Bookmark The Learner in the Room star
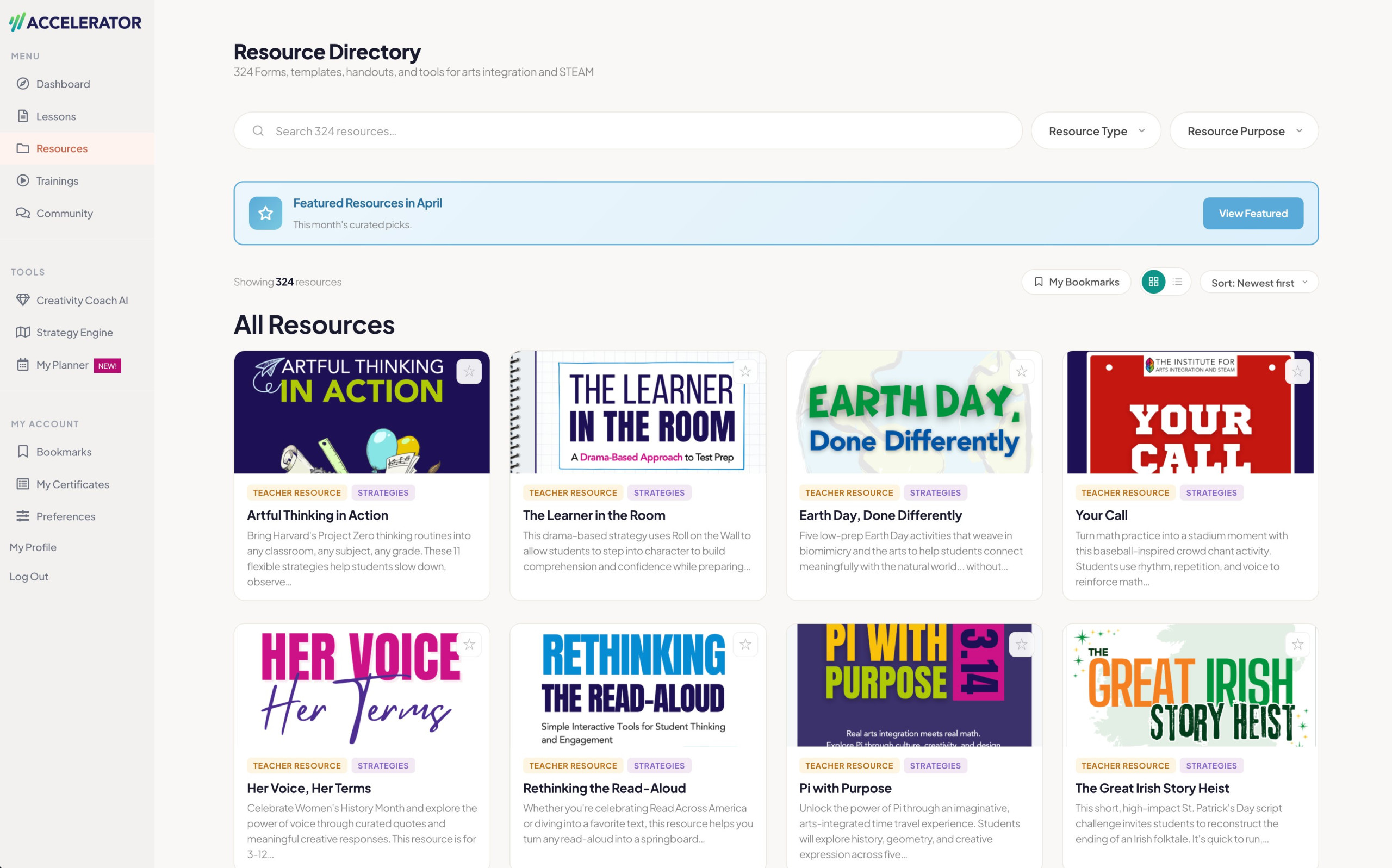 745,371
